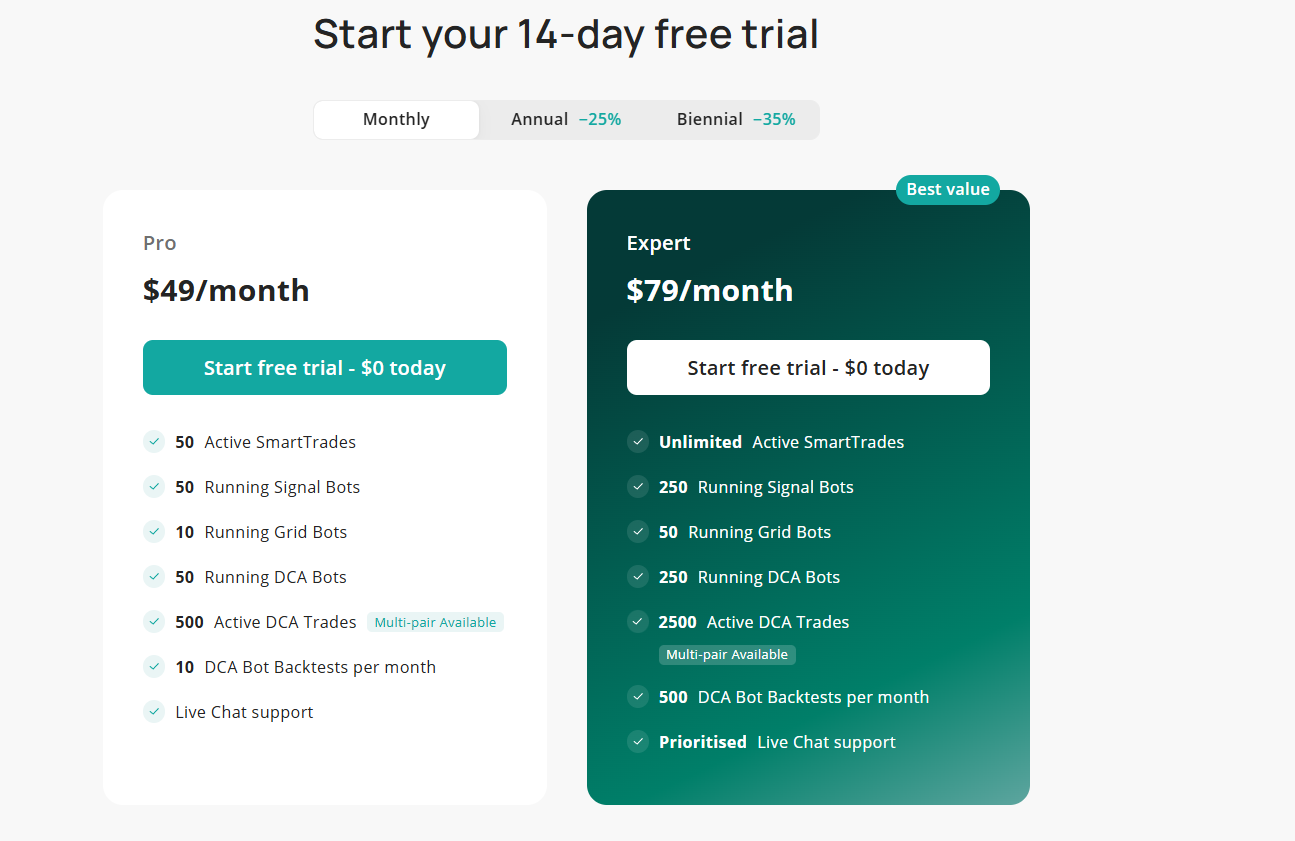Click Multi-pair Available tag in Expert plan
This screenshot has height=841, width=1295.
click(727, 655)
